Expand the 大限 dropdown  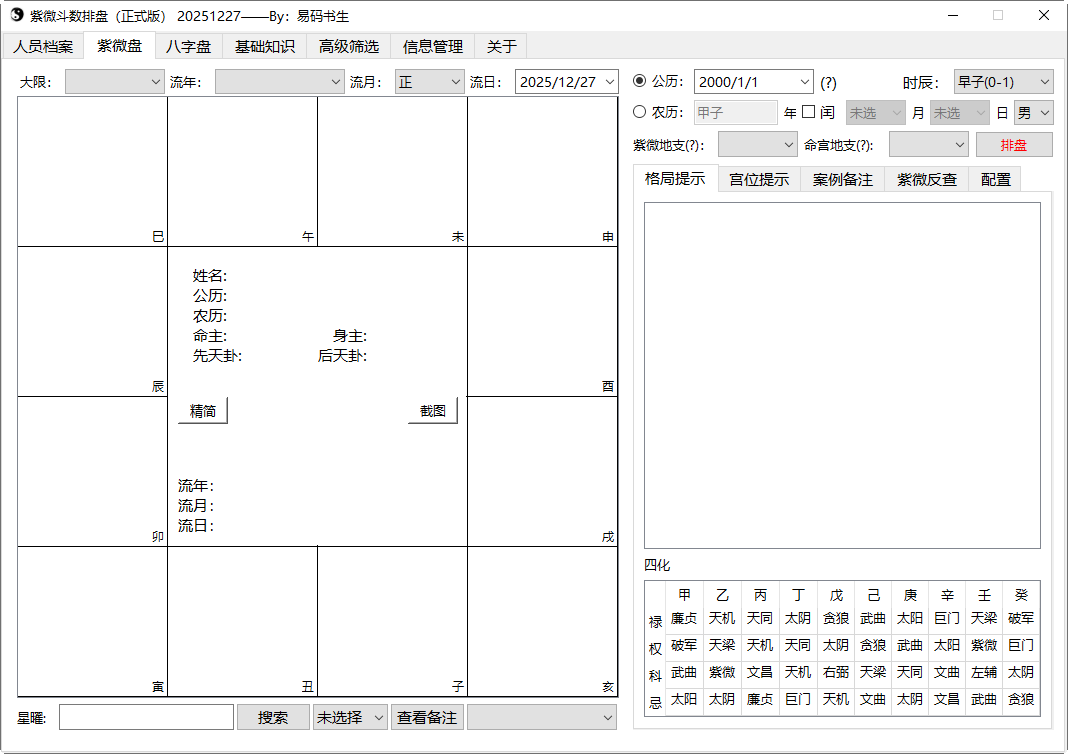pyautogui.click(x=114, y=81)
